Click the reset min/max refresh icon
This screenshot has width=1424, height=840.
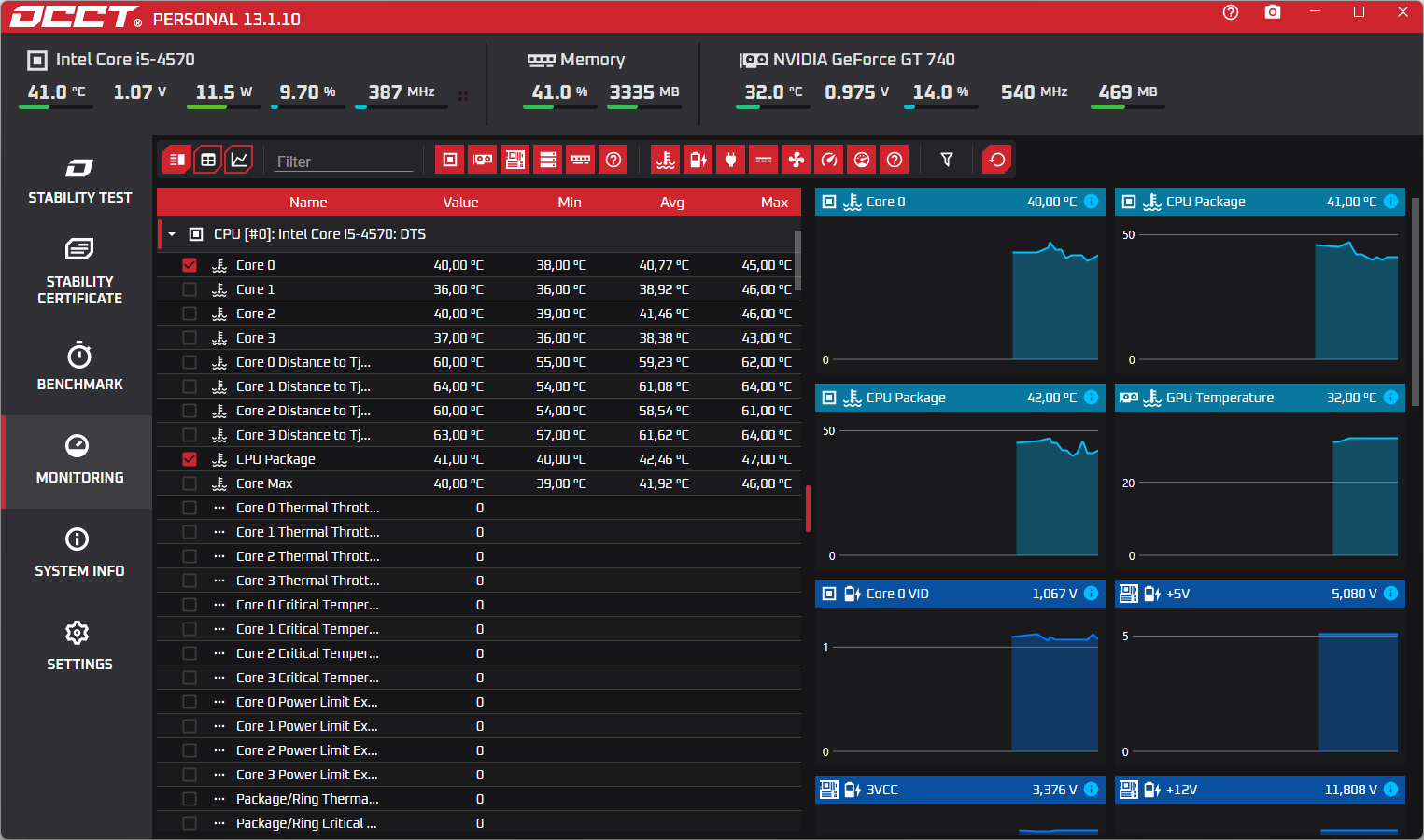[997, 160]
